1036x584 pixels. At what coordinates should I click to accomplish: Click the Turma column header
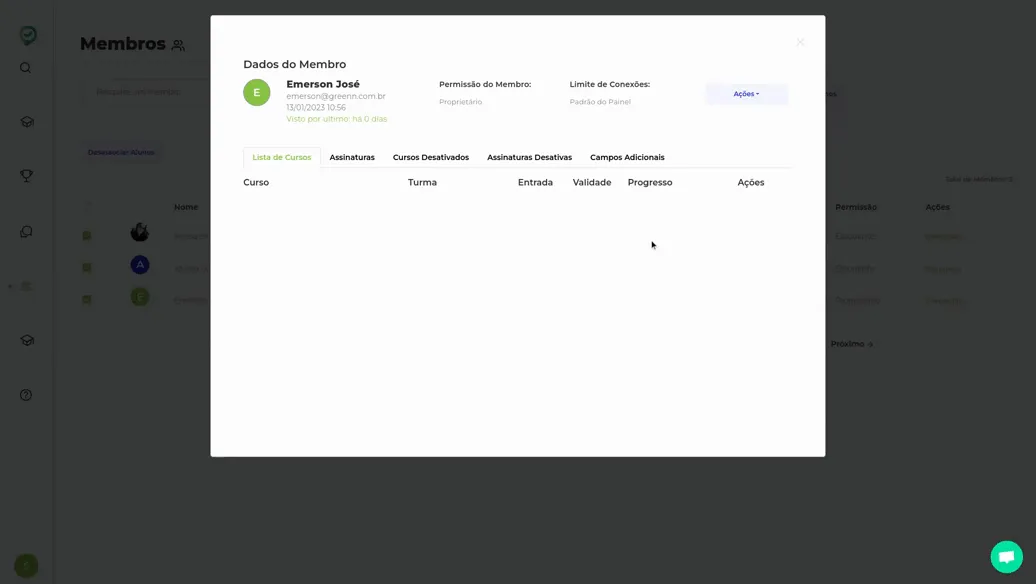tap(422, 182)
